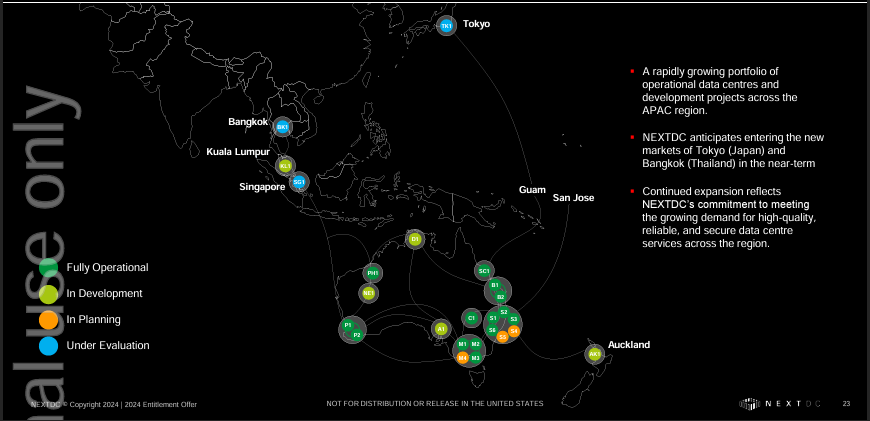Click the San Jose label
The image size is (870, 421).
coord(573,197)
